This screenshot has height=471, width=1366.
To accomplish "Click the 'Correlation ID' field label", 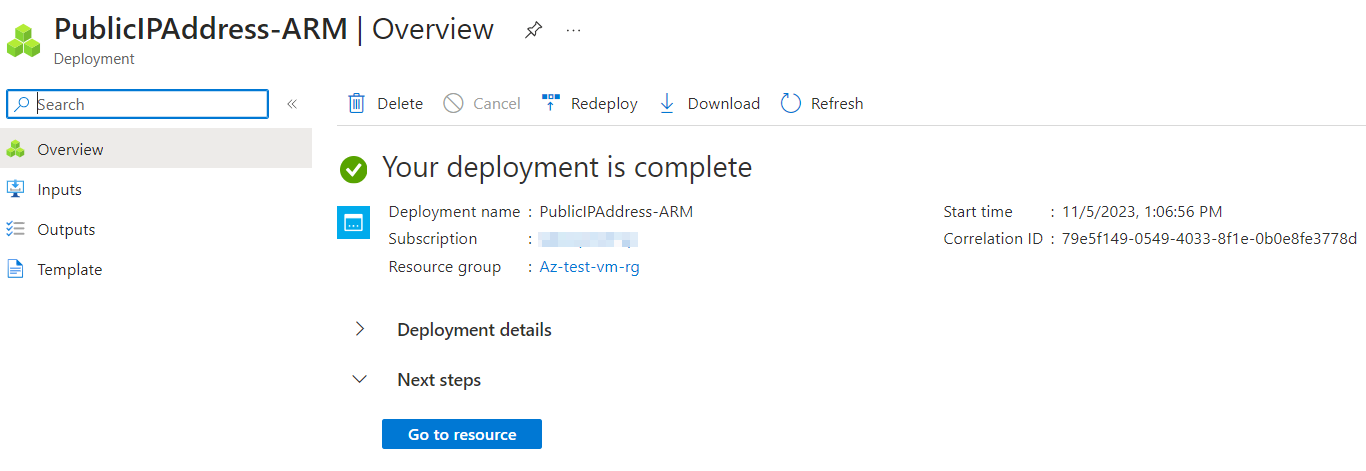I will 993,238.
